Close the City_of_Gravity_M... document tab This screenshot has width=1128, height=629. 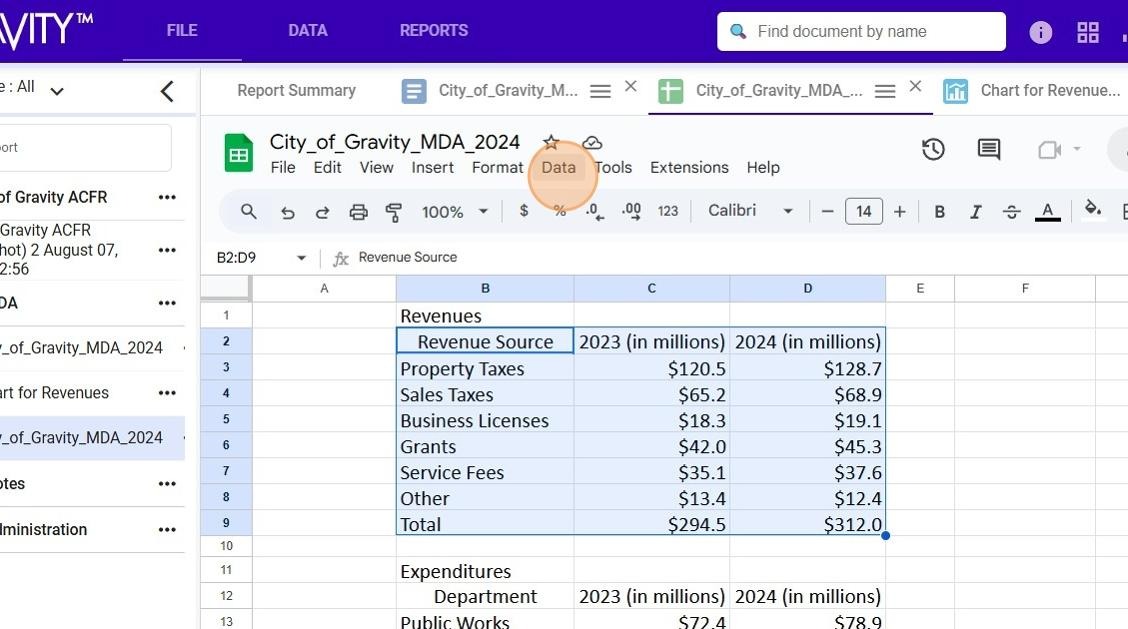(631, 86)
